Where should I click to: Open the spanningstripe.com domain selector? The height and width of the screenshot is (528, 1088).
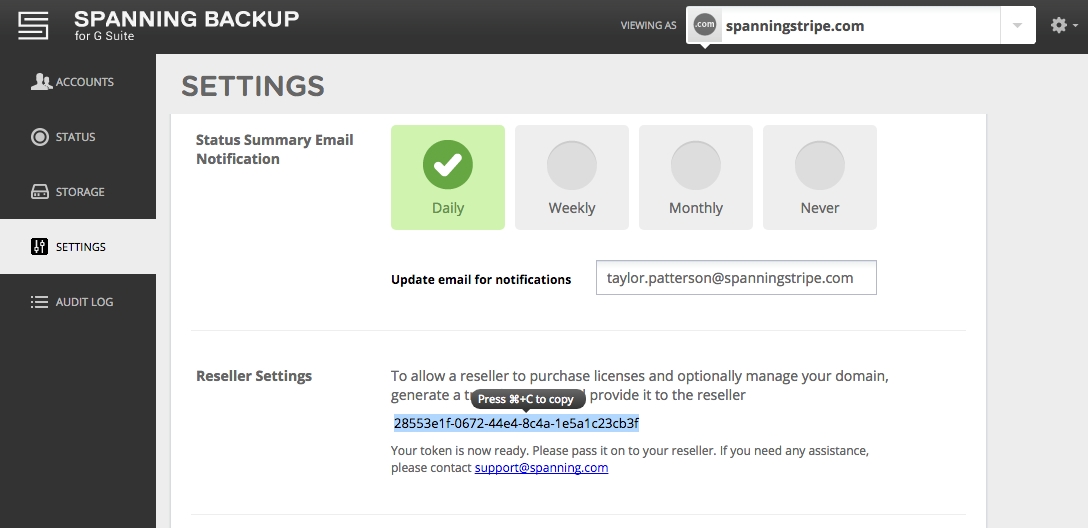(x=860, y=26)
